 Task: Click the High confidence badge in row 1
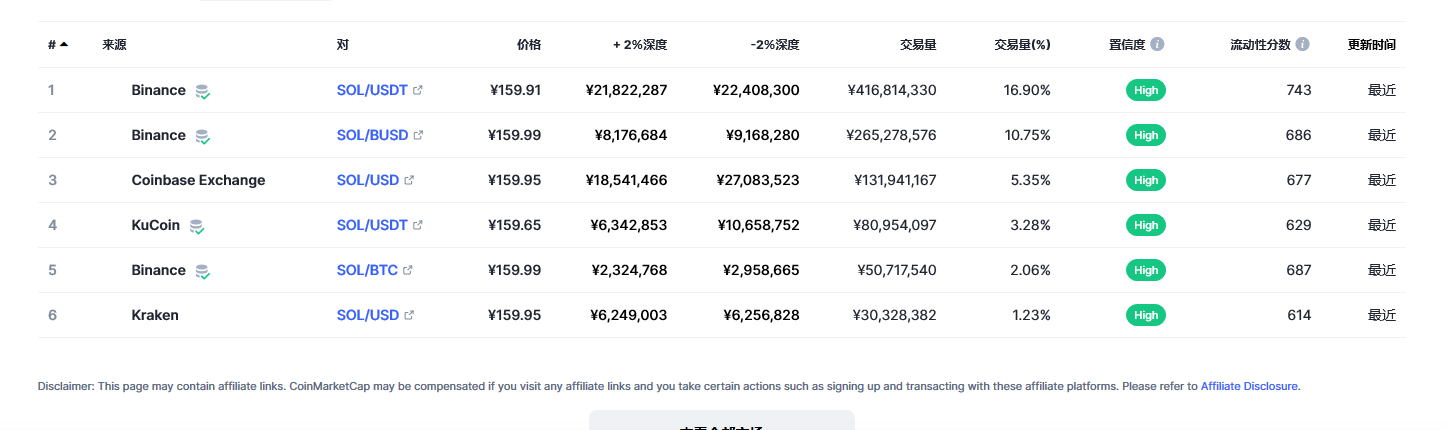[1146, 90]
